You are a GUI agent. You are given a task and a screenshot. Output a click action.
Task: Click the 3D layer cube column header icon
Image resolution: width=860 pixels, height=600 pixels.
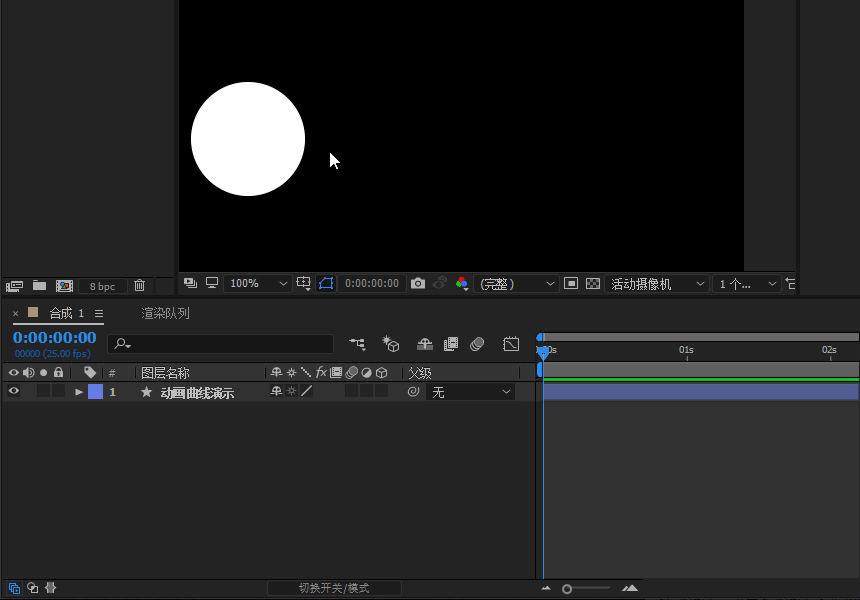pyautogui.click(x=382, y=372)
